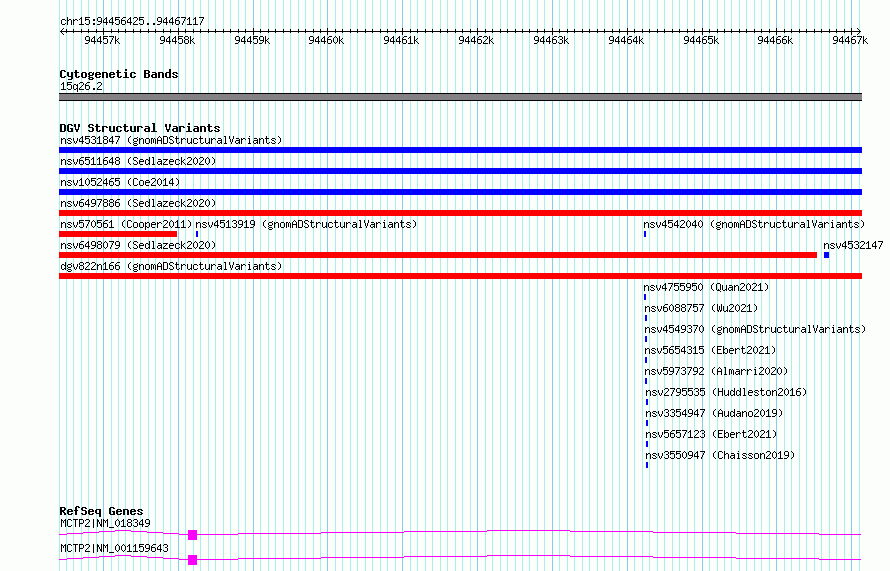The height and width of the screenshot is (571, 890).
Task: Click the 94460k ruler tick label
Action: tap(326, 40)
